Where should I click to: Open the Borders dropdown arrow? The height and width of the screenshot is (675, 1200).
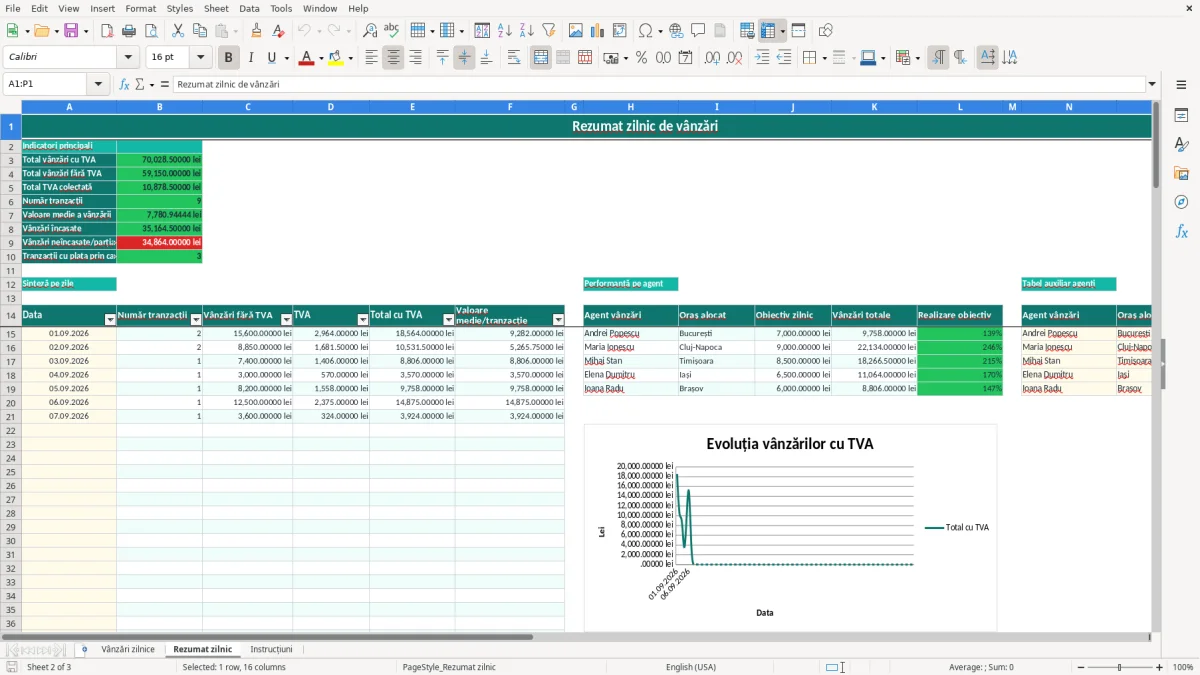click(824, 58)
